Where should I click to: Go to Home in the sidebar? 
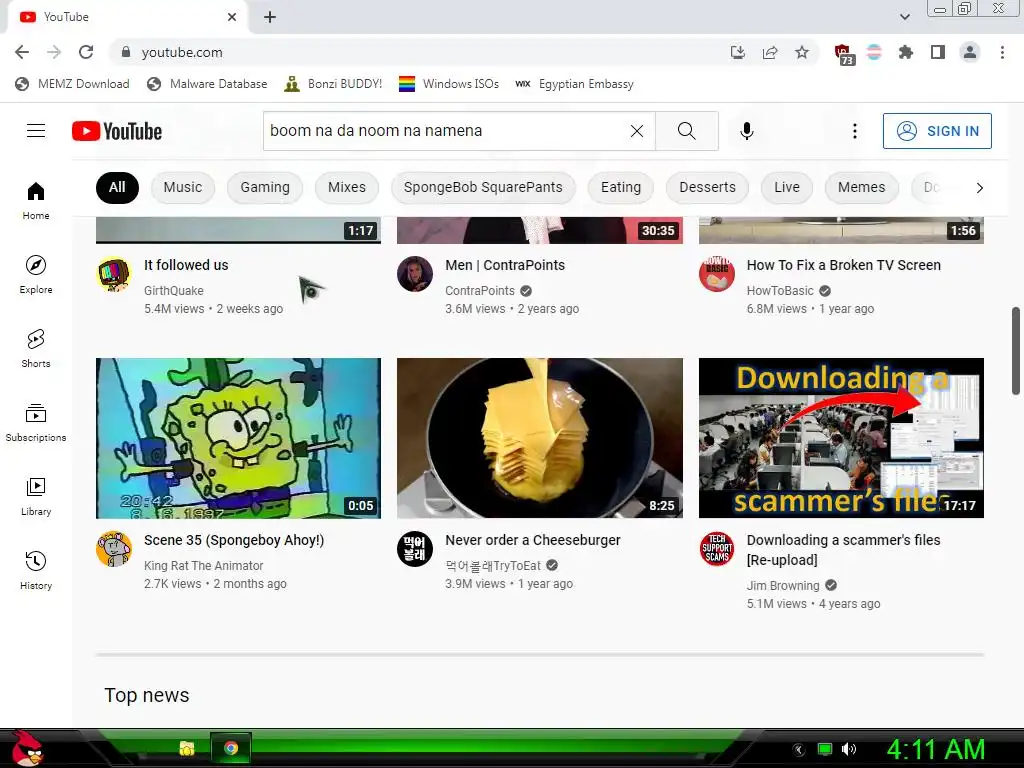point(36,200)
